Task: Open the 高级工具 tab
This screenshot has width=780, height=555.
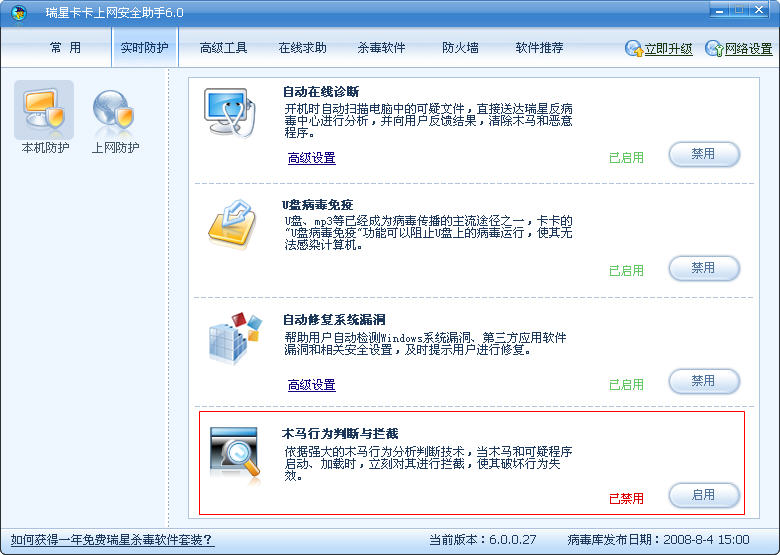Action: click(223, 48)
